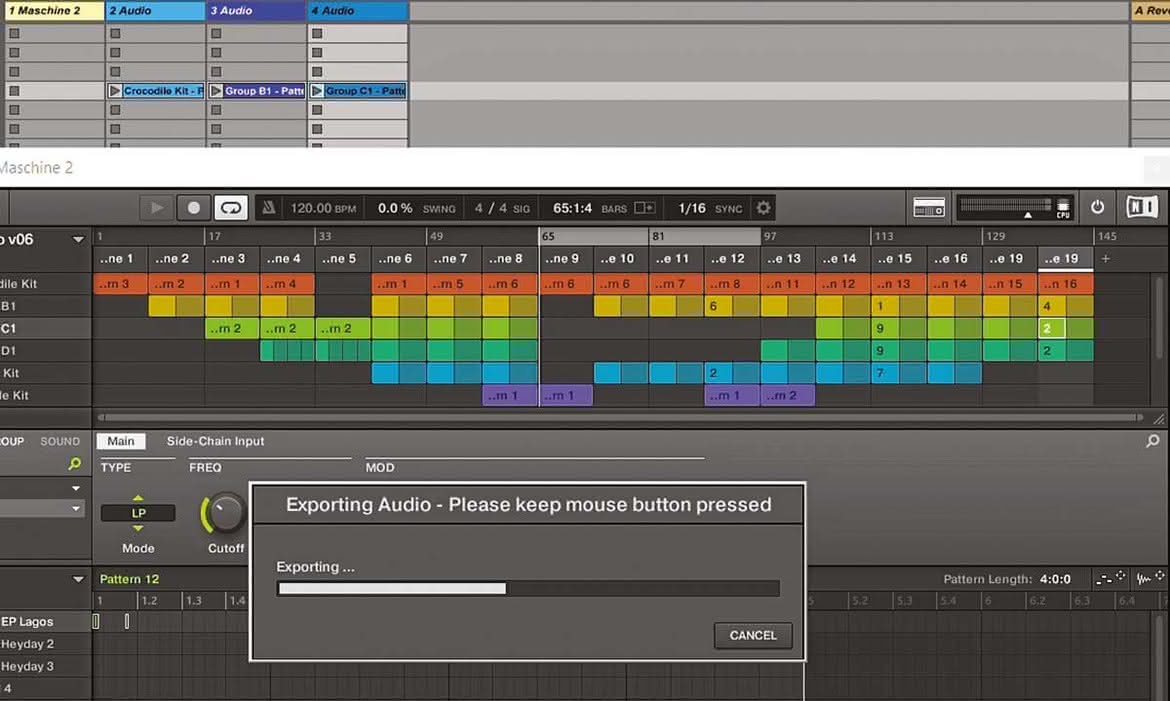Select the 1 Maschine 2 track header
The image size is (1170, 701).
(x=54, y=10)
